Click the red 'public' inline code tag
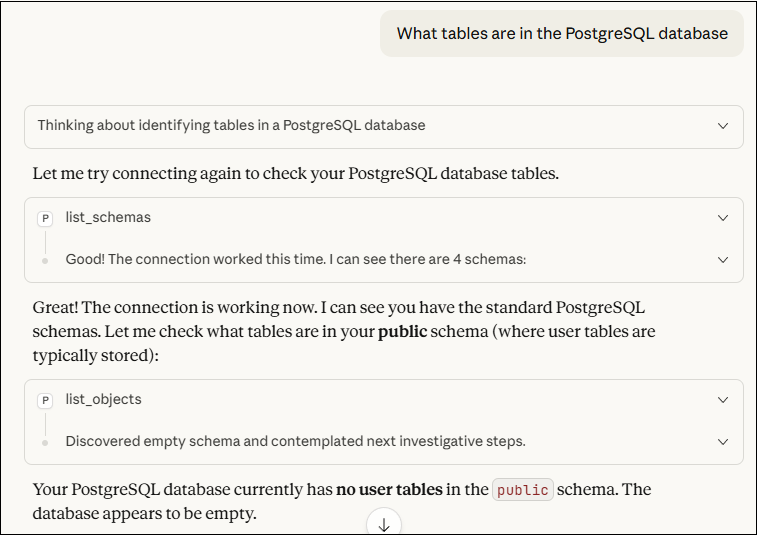The height and width of the screenshot is (535, 757). (x=523, y=490)
